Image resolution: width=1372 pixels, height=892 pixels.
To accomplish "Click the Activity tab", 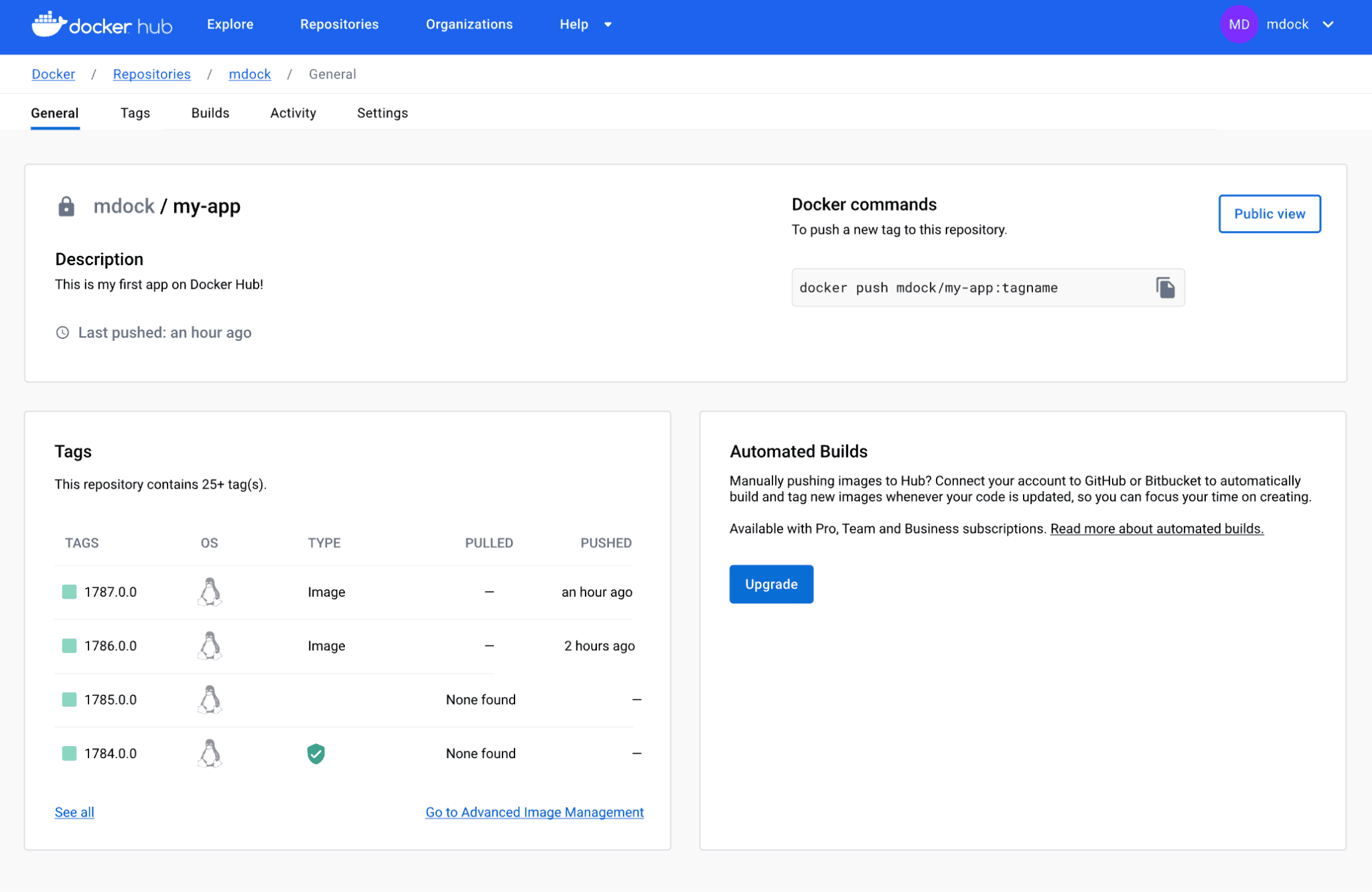I will pos(293,113).
